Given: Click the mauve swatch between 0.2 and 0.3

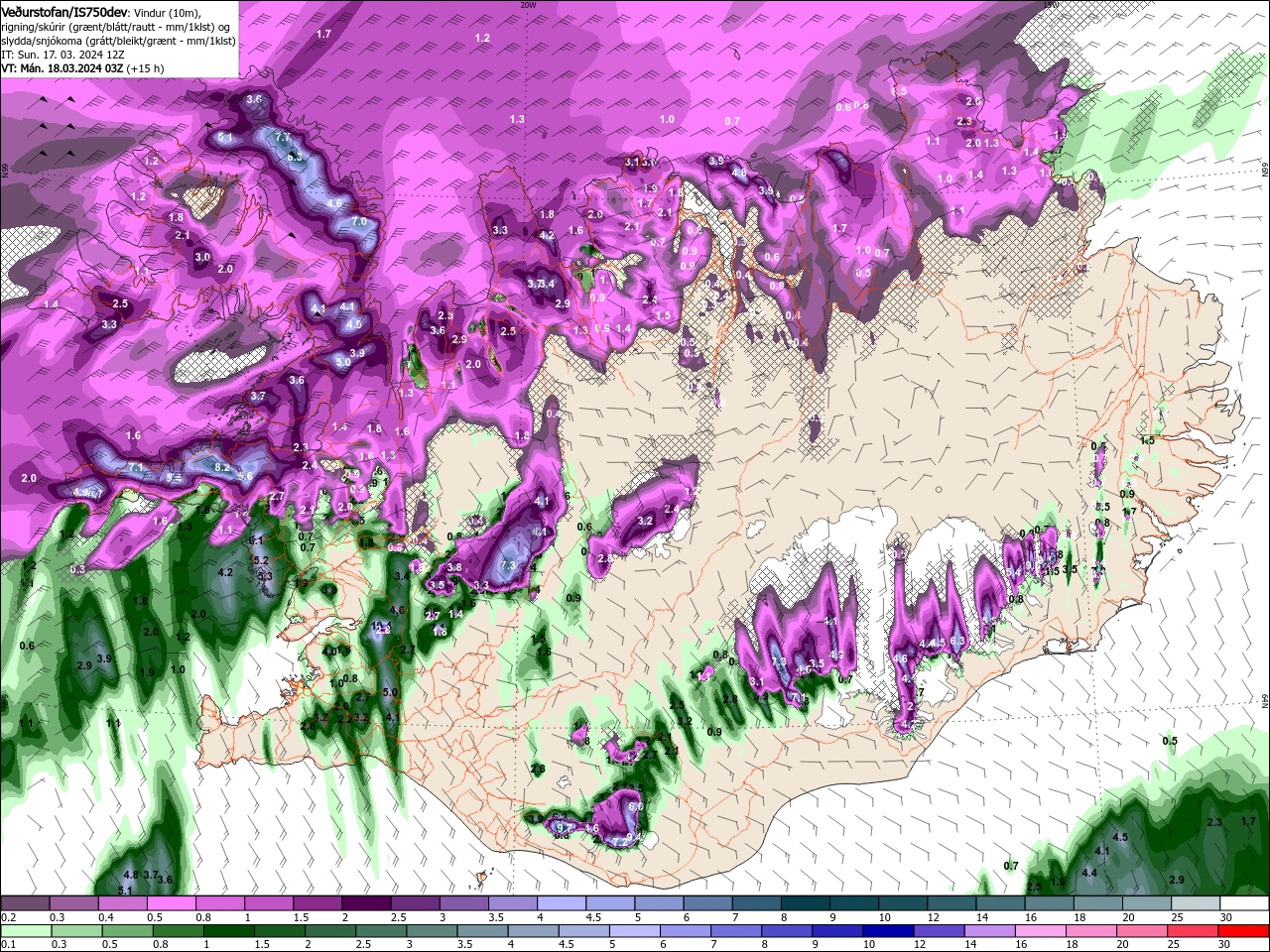Looking at the screenshot, I should click(25, 903).
